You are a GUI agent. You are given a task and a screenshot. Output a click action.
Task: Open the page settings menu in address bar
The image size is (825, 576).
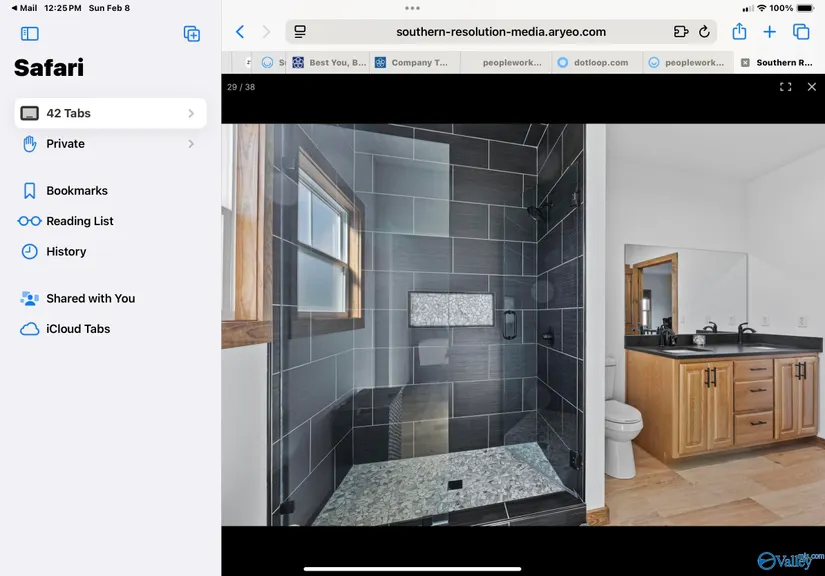click(x=300, y=32)
